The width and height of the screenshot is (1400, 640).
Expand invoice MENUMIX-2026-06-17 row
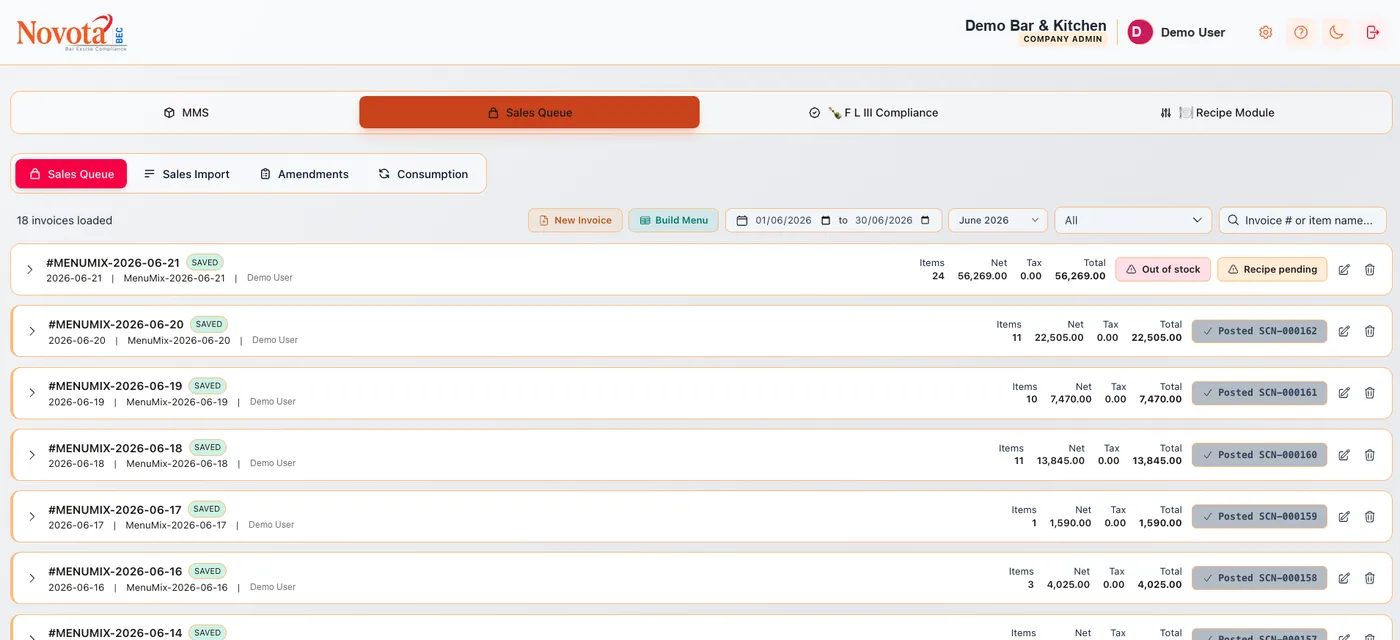(32, 516)
